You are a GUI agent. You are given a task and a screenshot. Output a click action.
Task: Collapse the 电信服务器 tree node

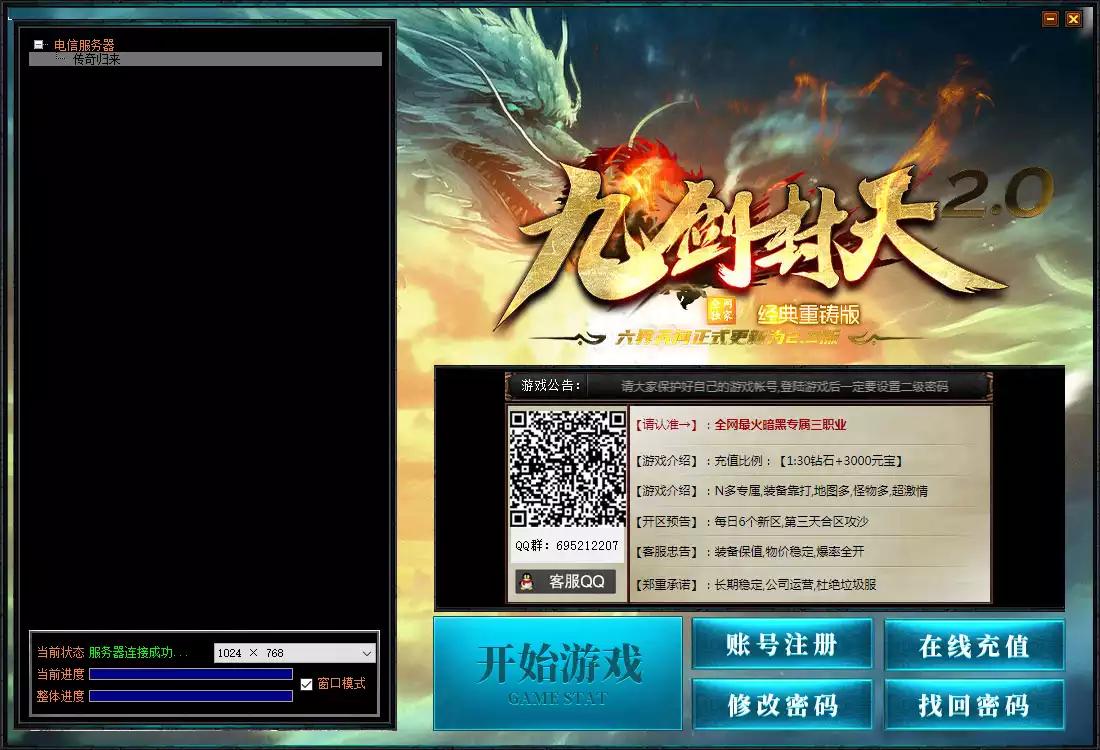(x=39, y=44)
